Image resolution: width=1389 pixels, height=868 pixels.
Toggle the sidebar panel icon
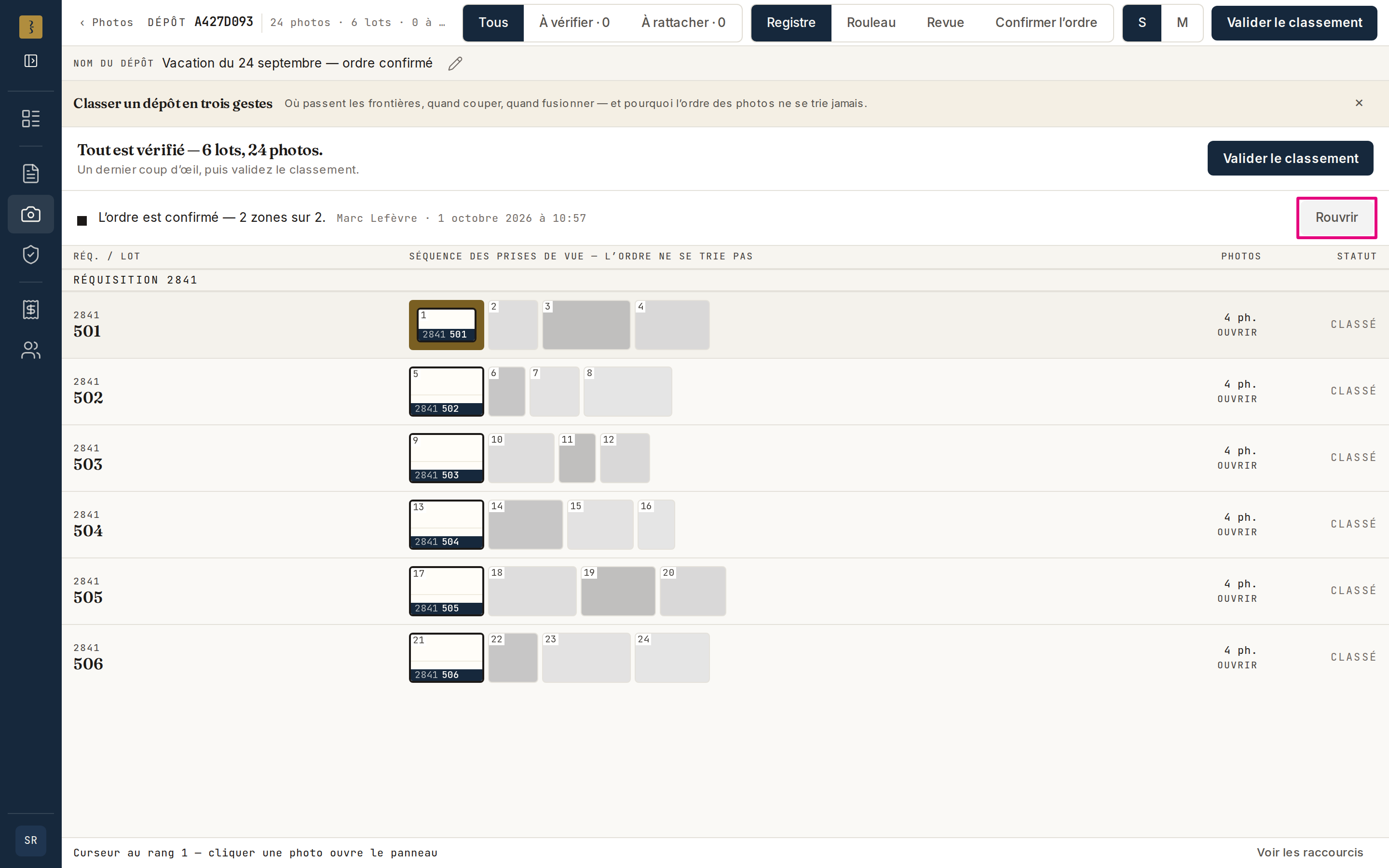click(x=30, y=61)
